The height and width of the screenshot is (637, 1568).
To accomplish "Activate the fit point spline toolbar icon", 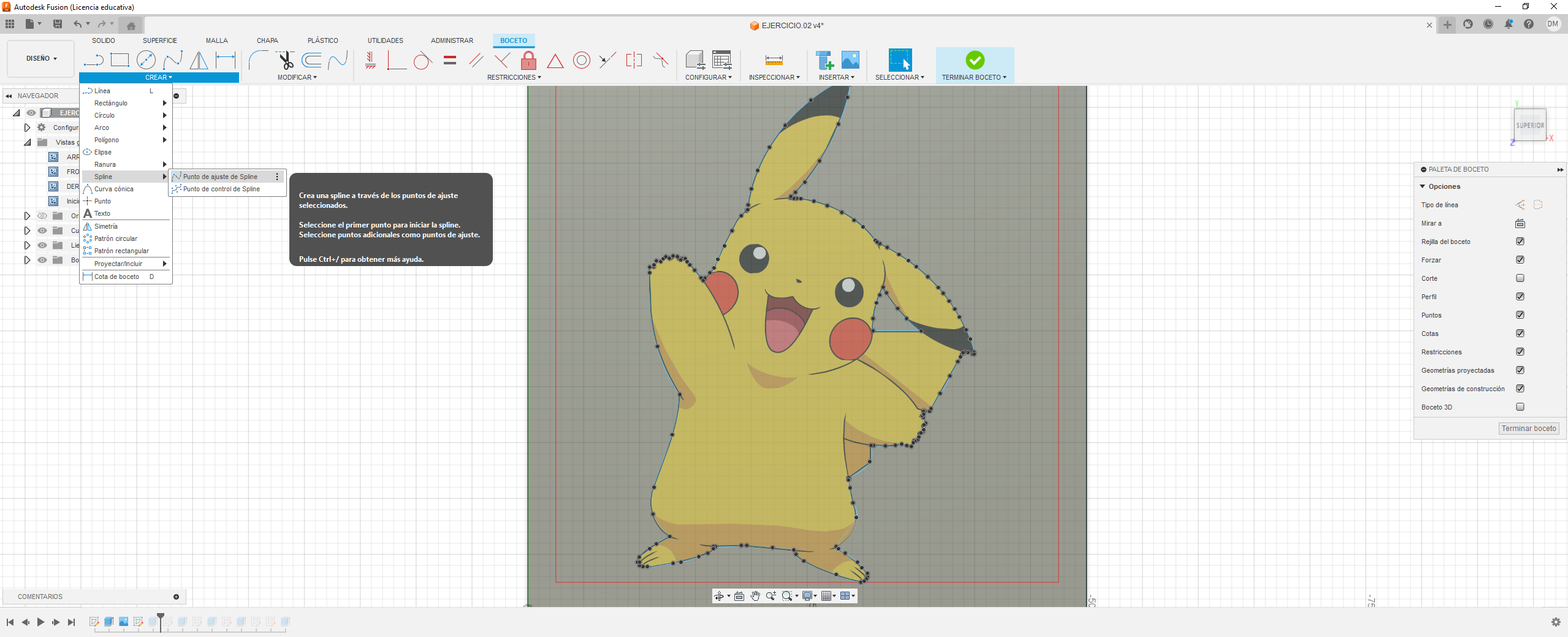I will 173,60.
